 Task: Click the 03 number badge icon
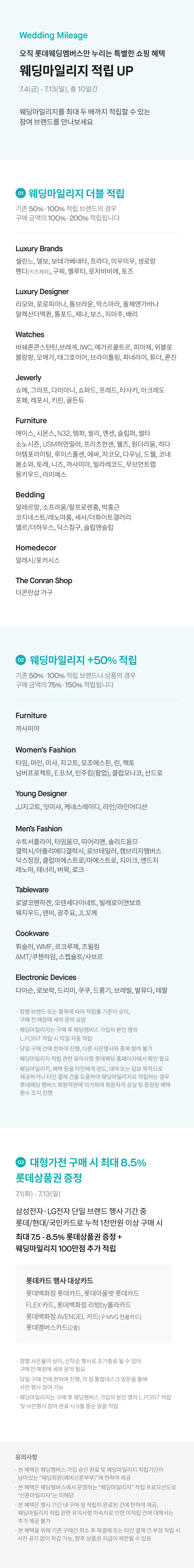[21, 1162]
